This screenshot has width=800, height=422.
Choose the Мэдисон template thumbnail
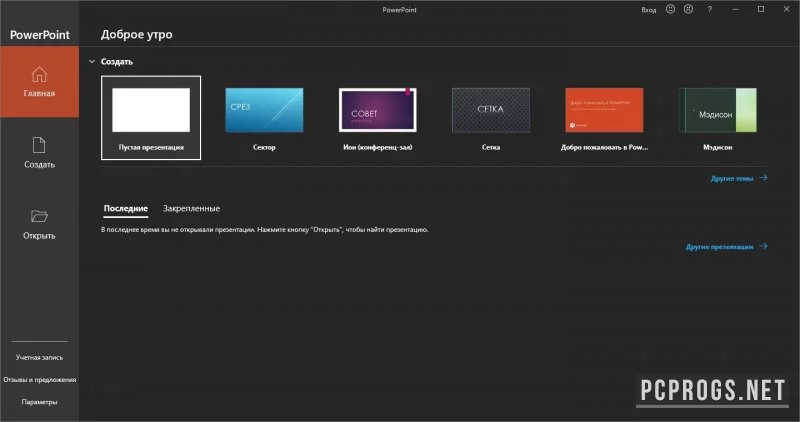pos(717,110)
